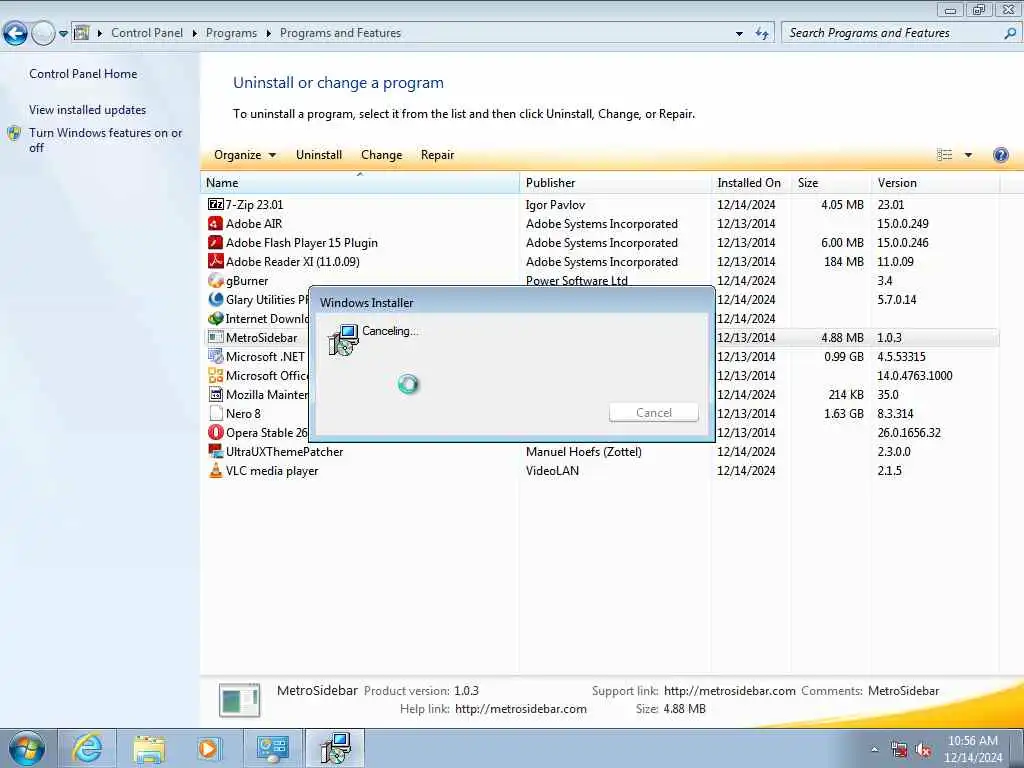Click the Adobe Reader XI icon
This screenshot has height=768, width=1024.
(216, 261)
